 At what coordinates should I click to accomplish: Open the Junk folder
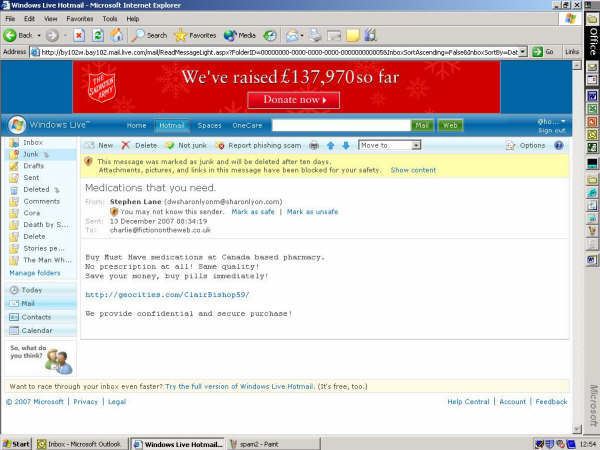tap(31, 154)
